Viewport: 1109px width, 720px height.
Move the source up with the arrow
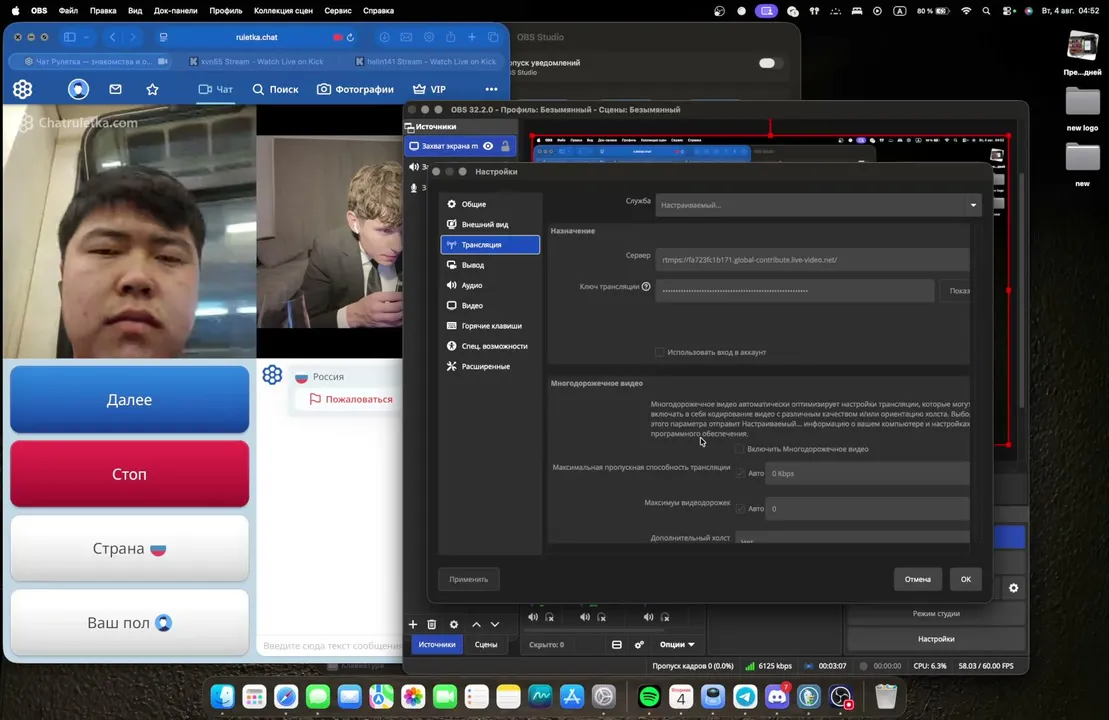coord(476,625)
